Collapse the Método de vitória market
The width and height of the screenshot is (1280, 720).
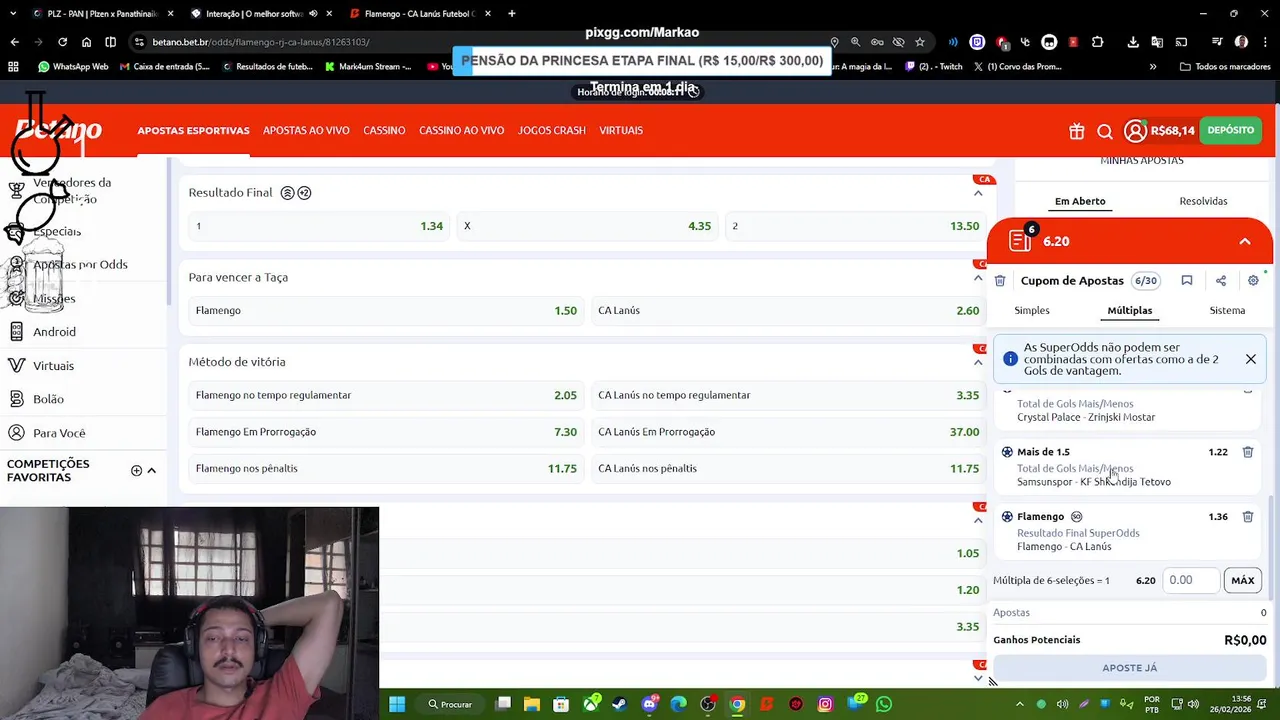978,363
